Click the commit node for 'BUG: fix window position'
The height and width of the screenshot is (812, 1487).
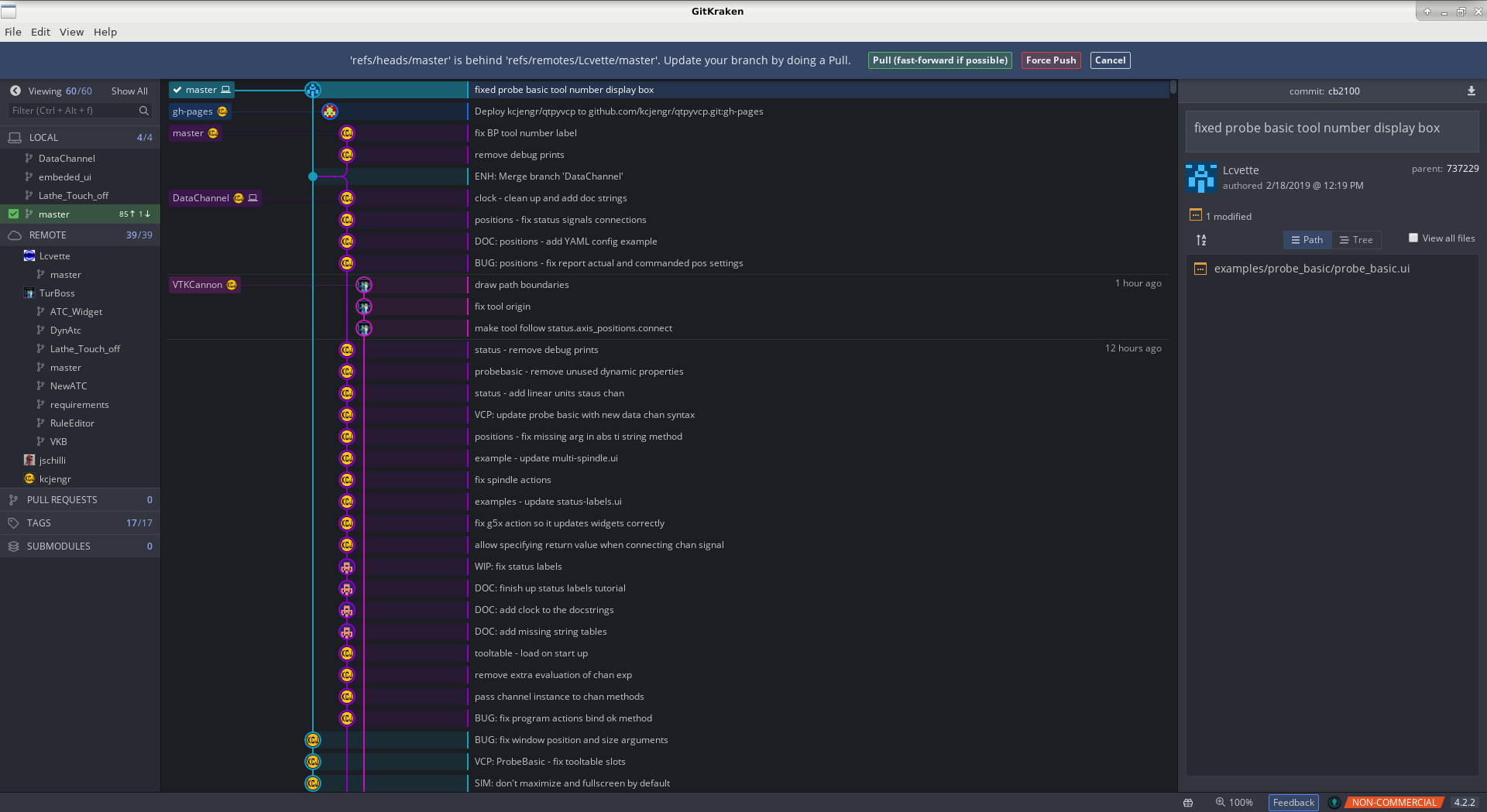[x=313, y=740]
